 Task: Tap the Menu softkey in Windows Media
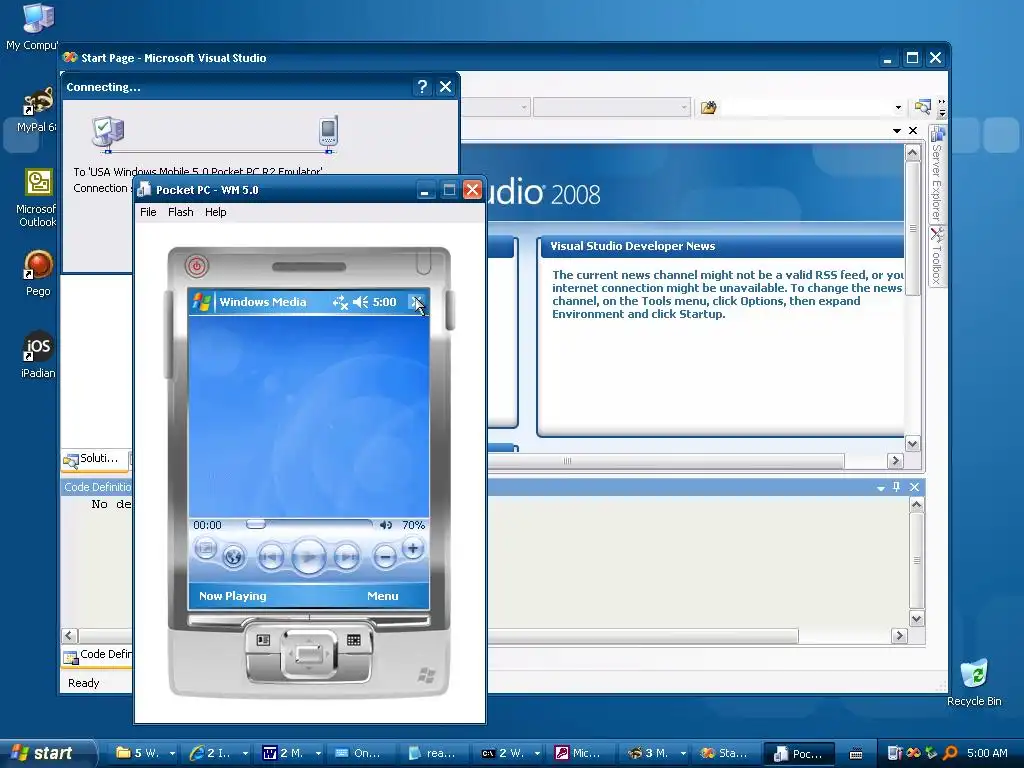click(x=383, y=596)
